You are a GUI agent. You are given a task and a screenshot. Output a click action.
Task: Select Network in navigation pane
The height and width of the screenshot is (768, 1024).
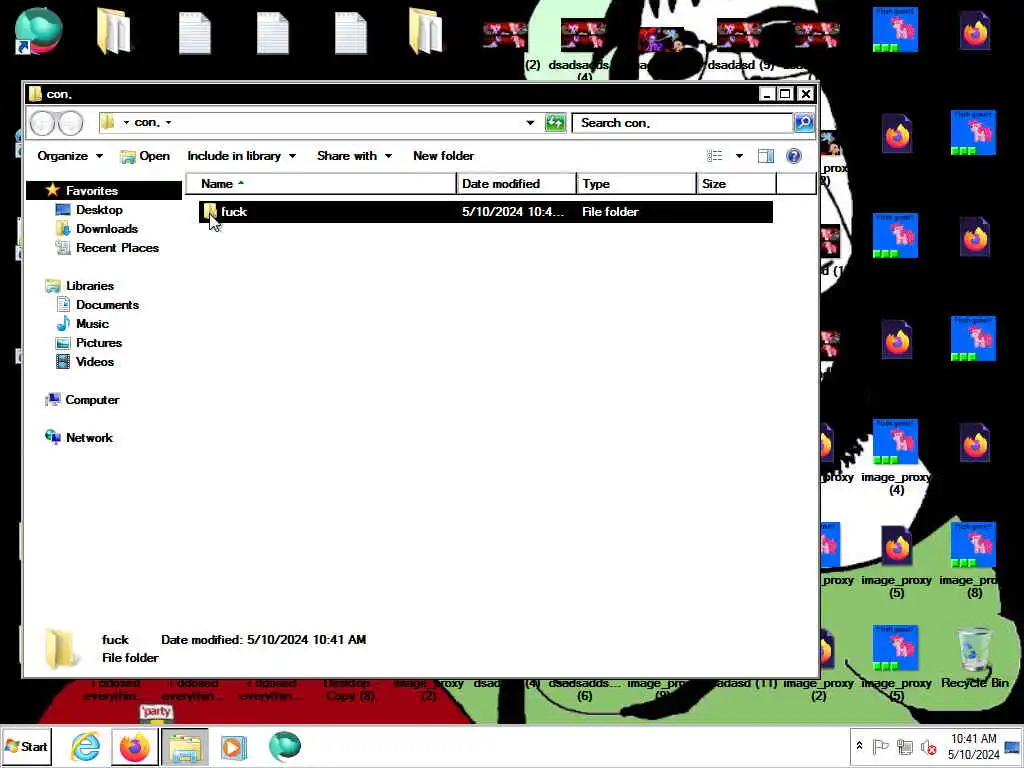(x=89, y=438)
